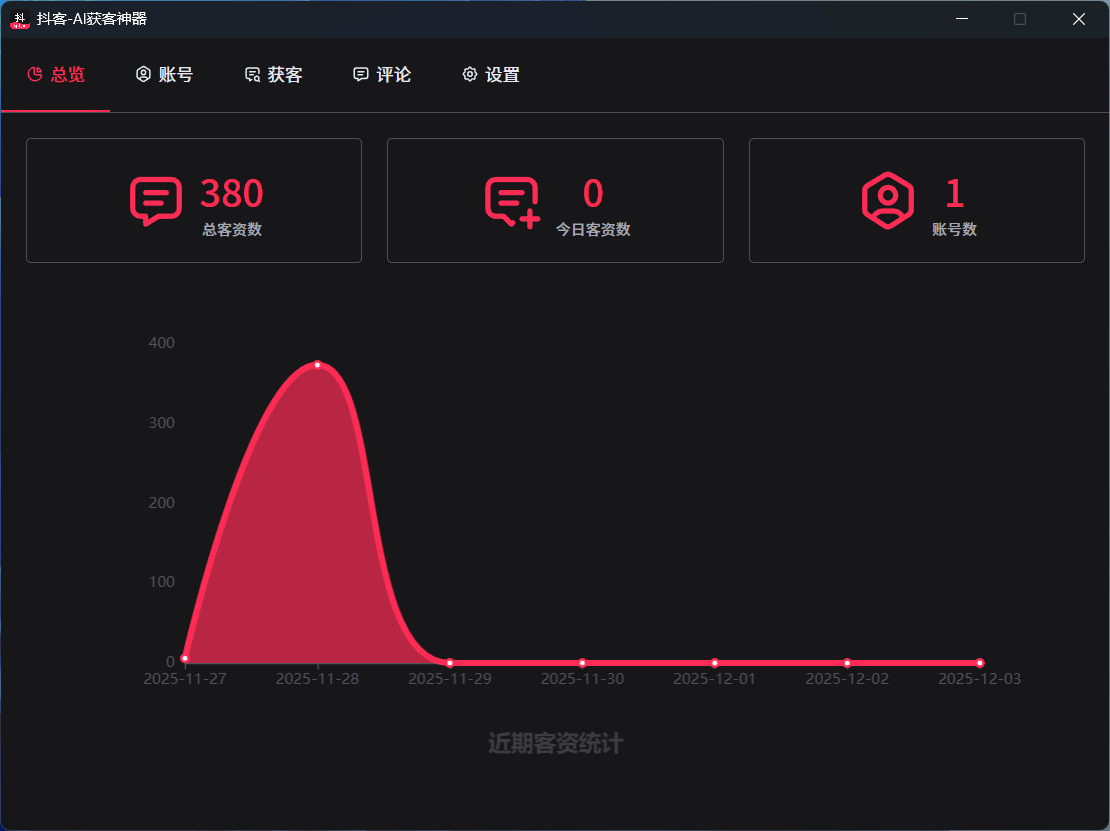This screenshot has width=1110, height=831.
Task: Click the 评论 speech bubble icon
Action: [361, 75]
